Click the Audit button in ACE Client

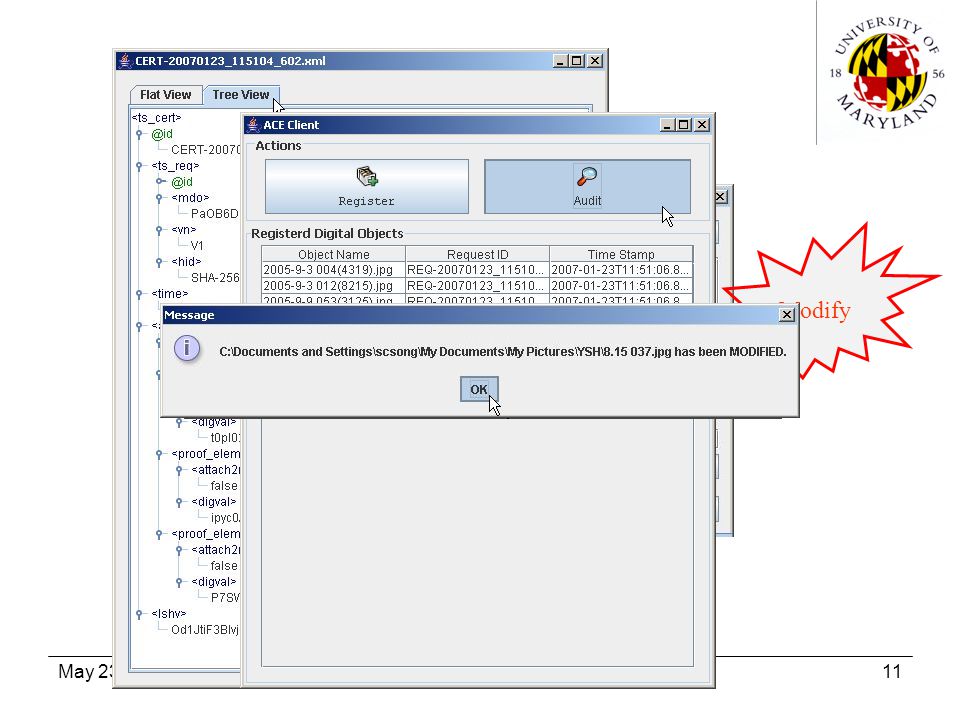point(587,187)
